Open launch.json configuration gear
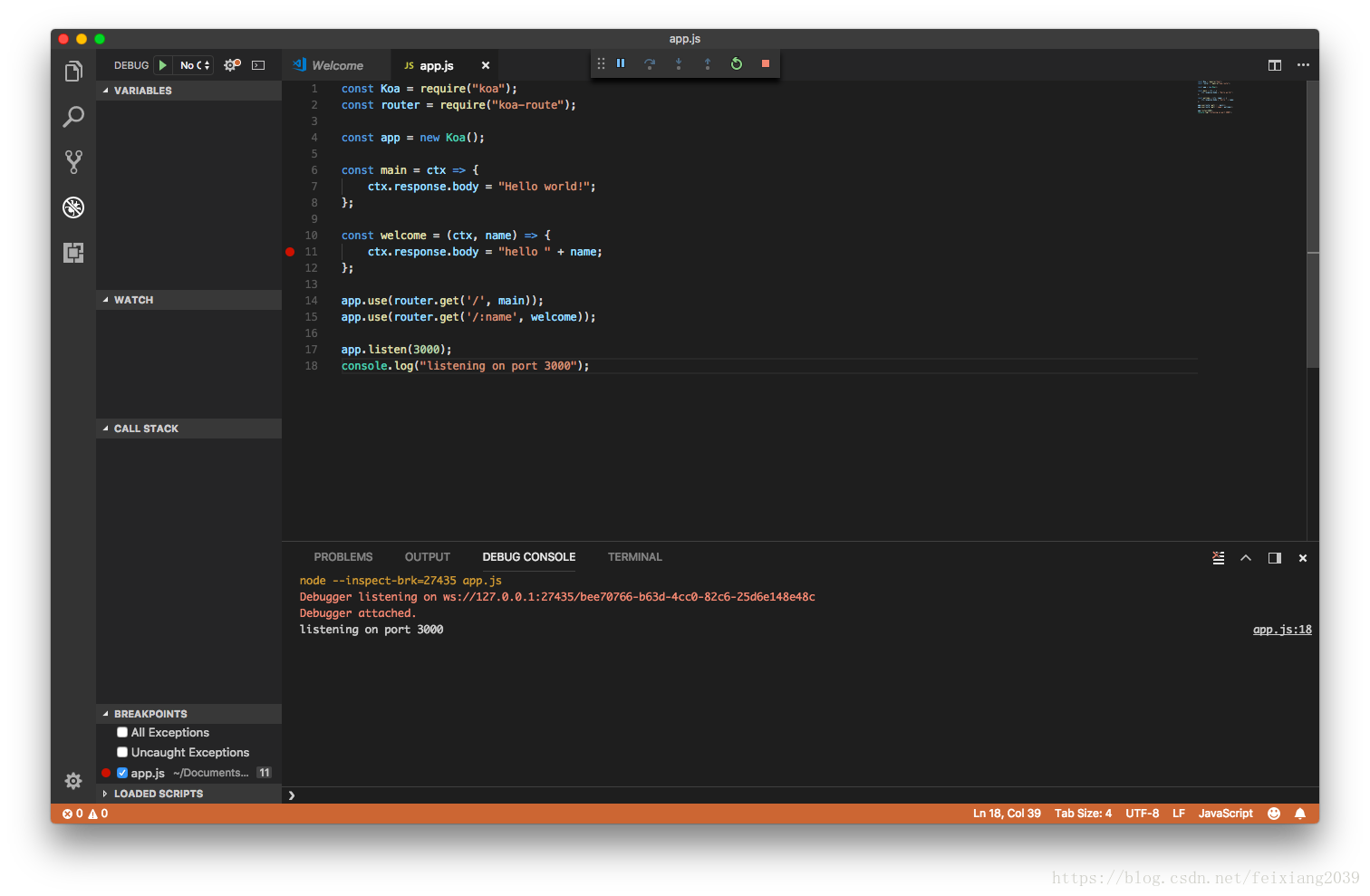This screenshot has height=896, width=1370. point(231,65)
